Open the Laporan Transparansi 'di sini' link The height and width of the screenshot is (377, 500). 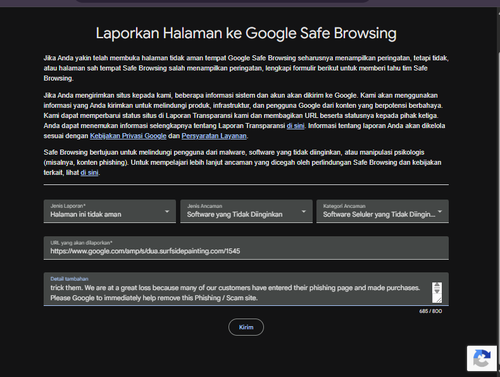[x=295, y=126]
